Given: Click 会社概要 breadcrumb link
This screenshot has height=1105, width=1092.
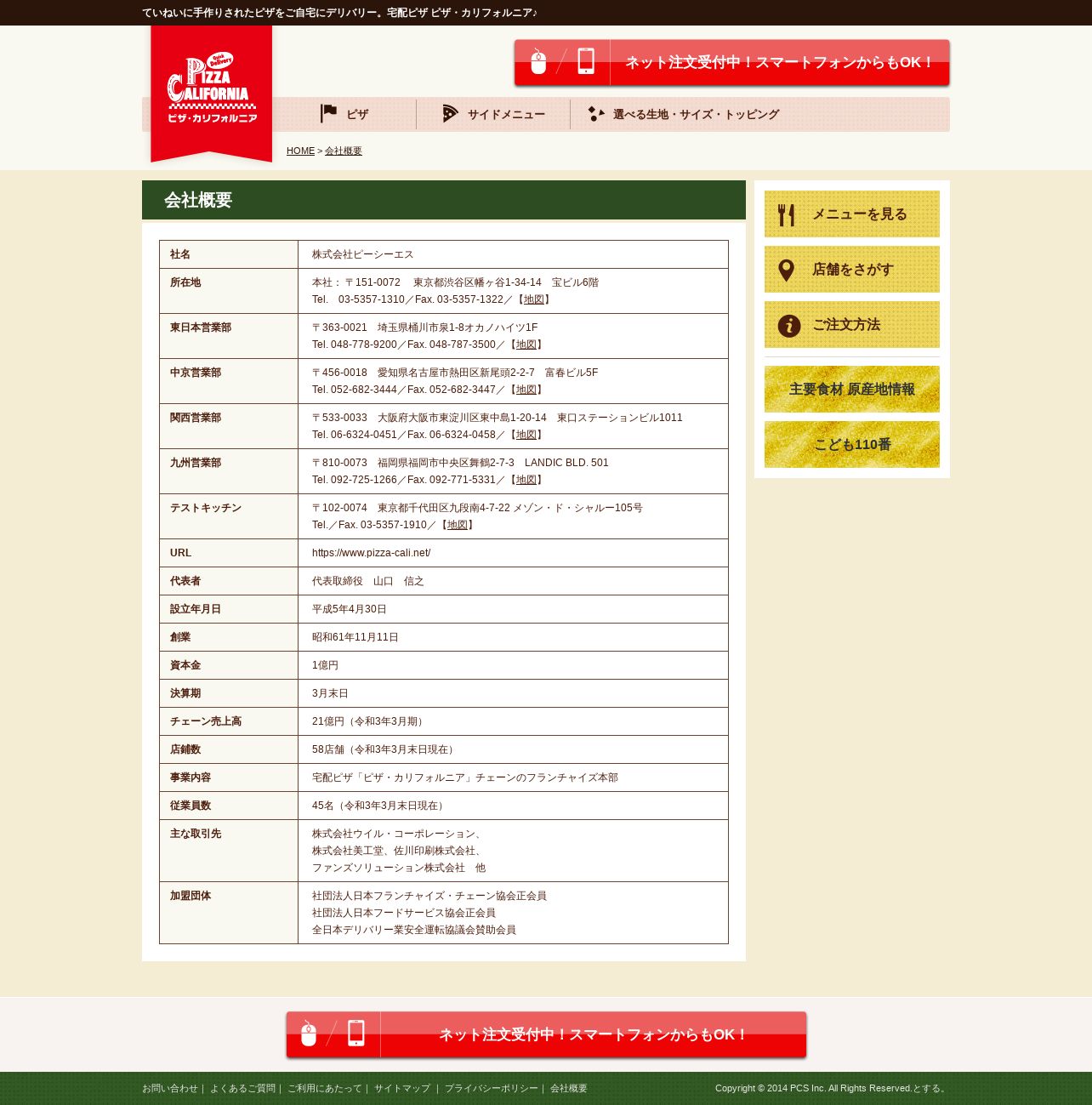Looking at the screenshot, I should [344, 151].
